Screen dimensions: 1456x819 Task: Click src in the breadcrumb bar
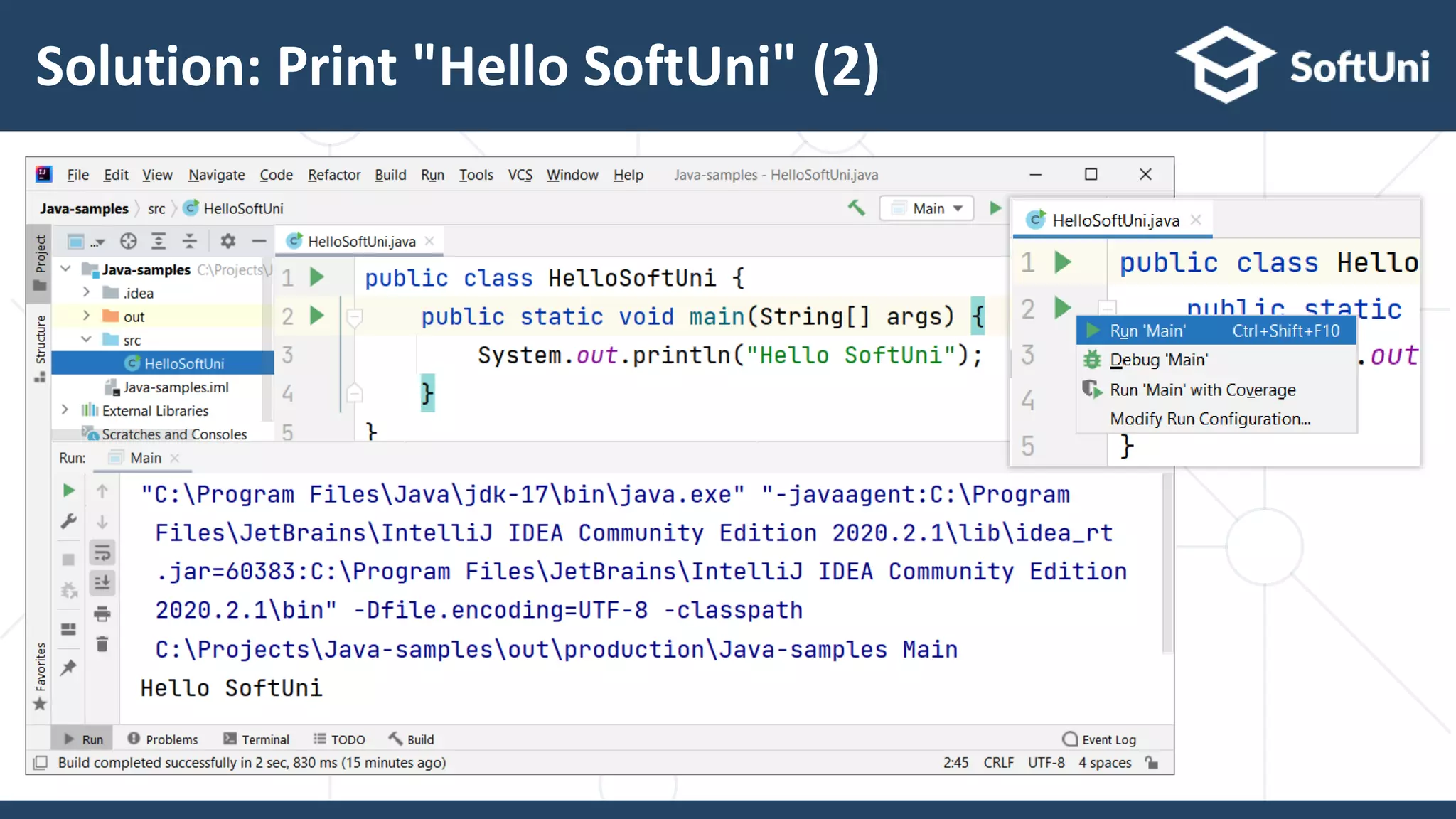[x=156, y=209]
